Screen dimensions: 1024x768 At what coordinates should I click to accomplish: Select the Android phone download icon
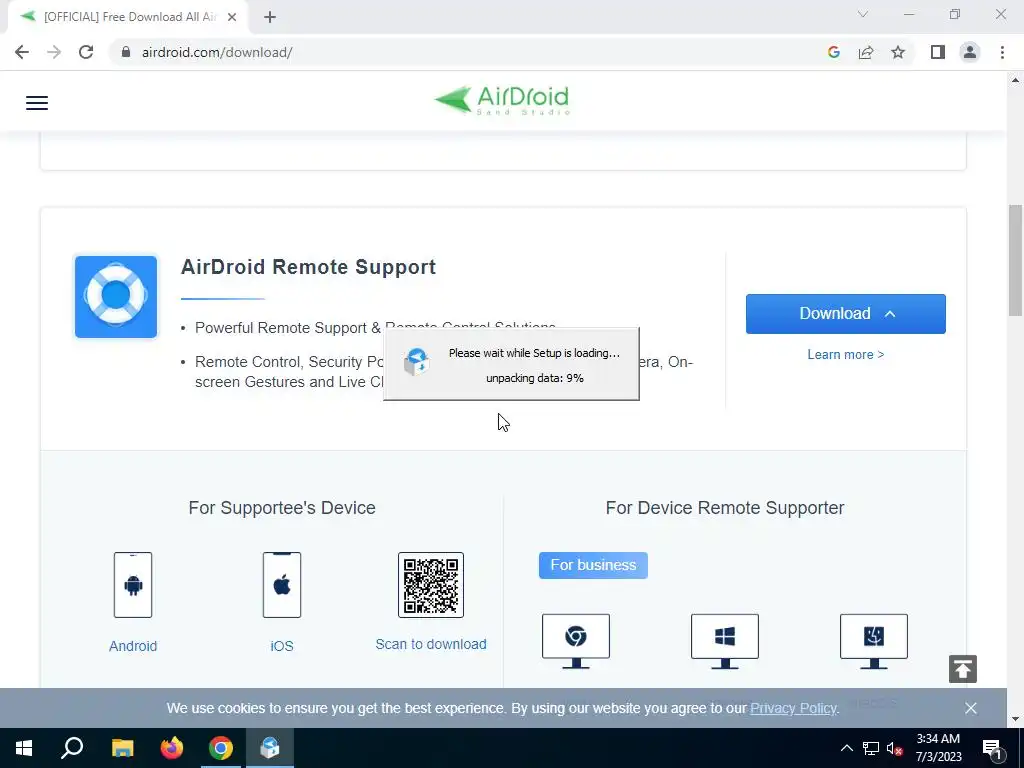click(x=133, y=585)
